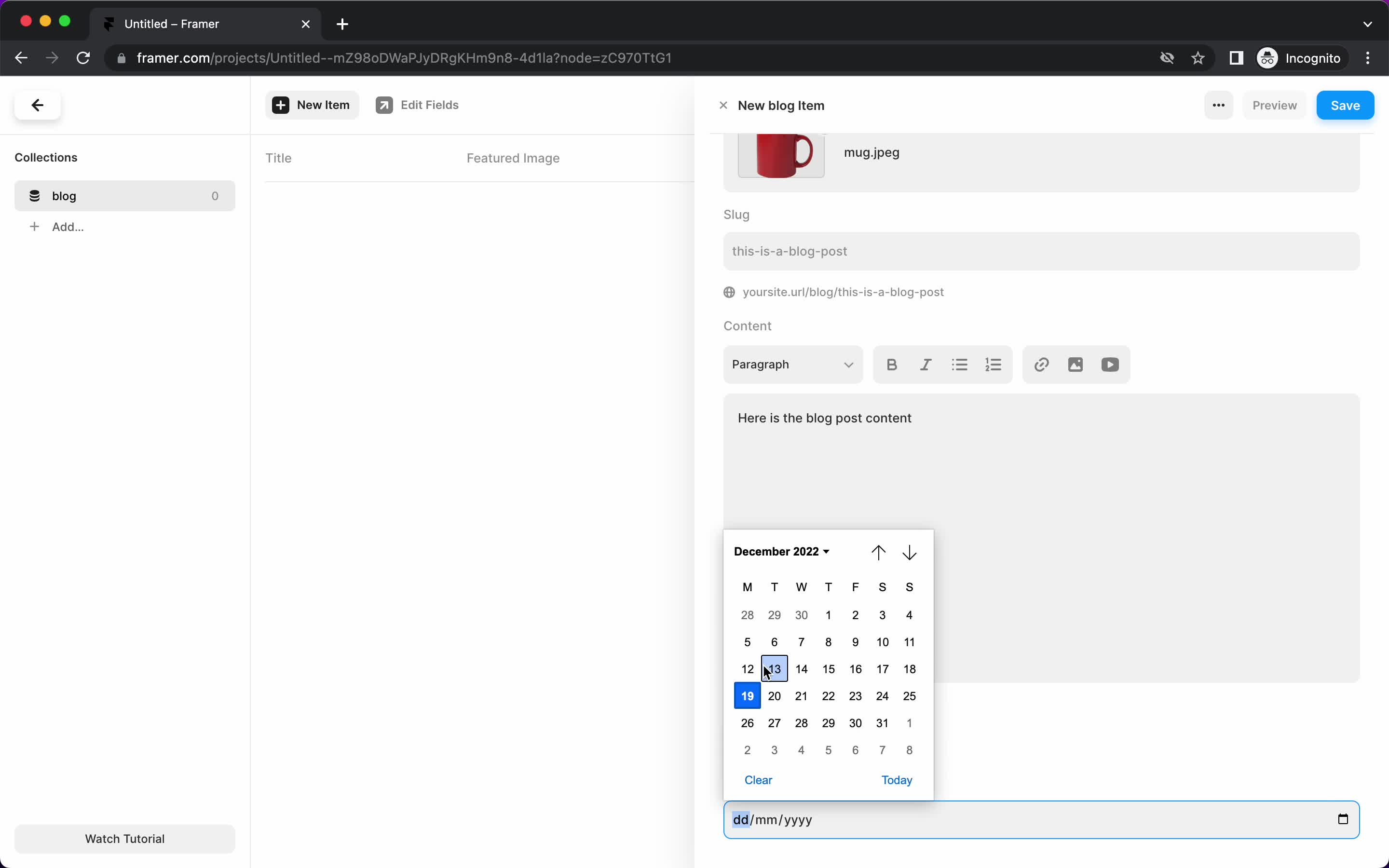Click the Today button in calendar

coord(896,779)
